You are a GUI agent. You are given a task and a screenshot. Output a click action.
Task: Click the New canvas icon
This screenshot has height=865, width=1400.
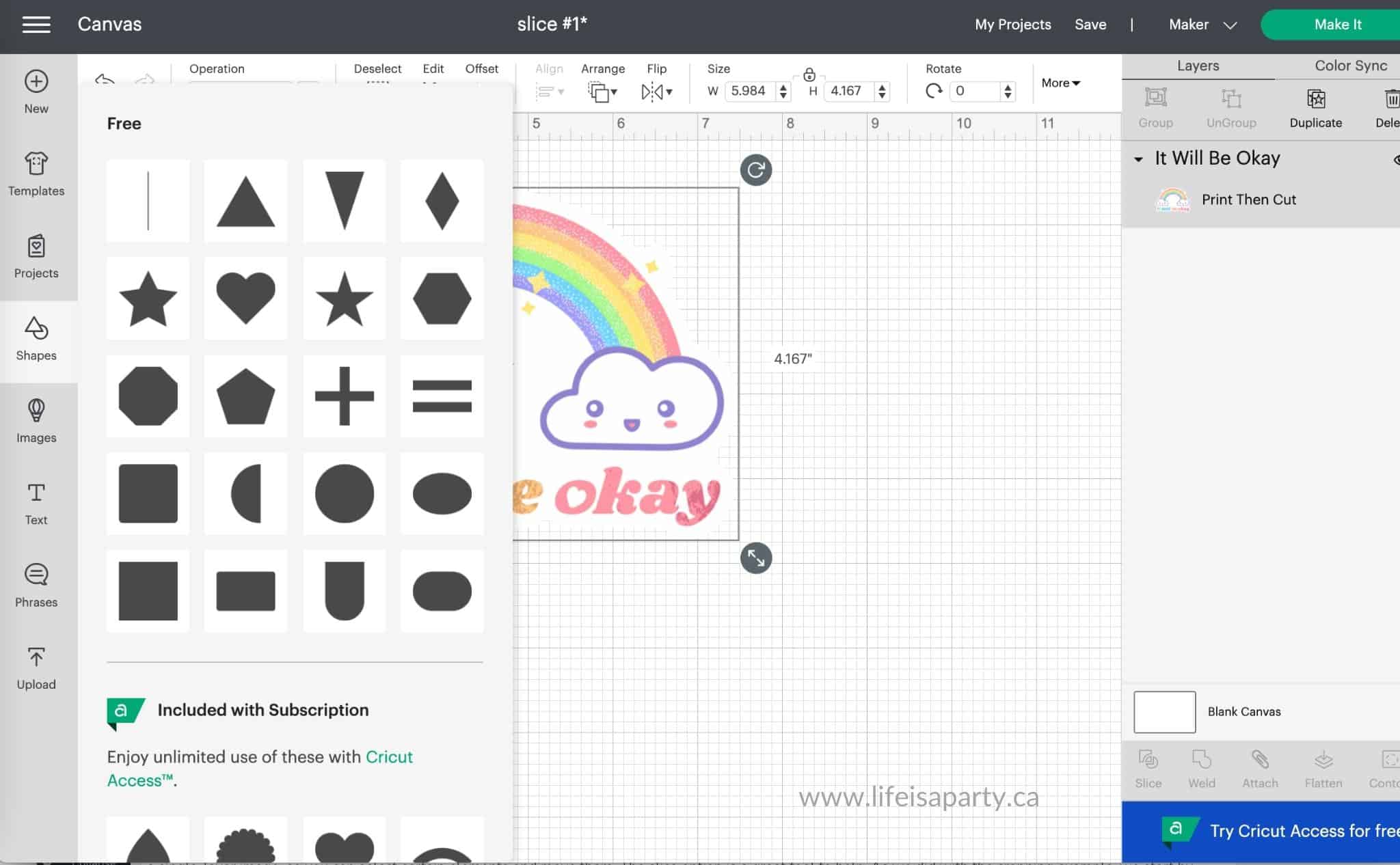click(36, 92)
